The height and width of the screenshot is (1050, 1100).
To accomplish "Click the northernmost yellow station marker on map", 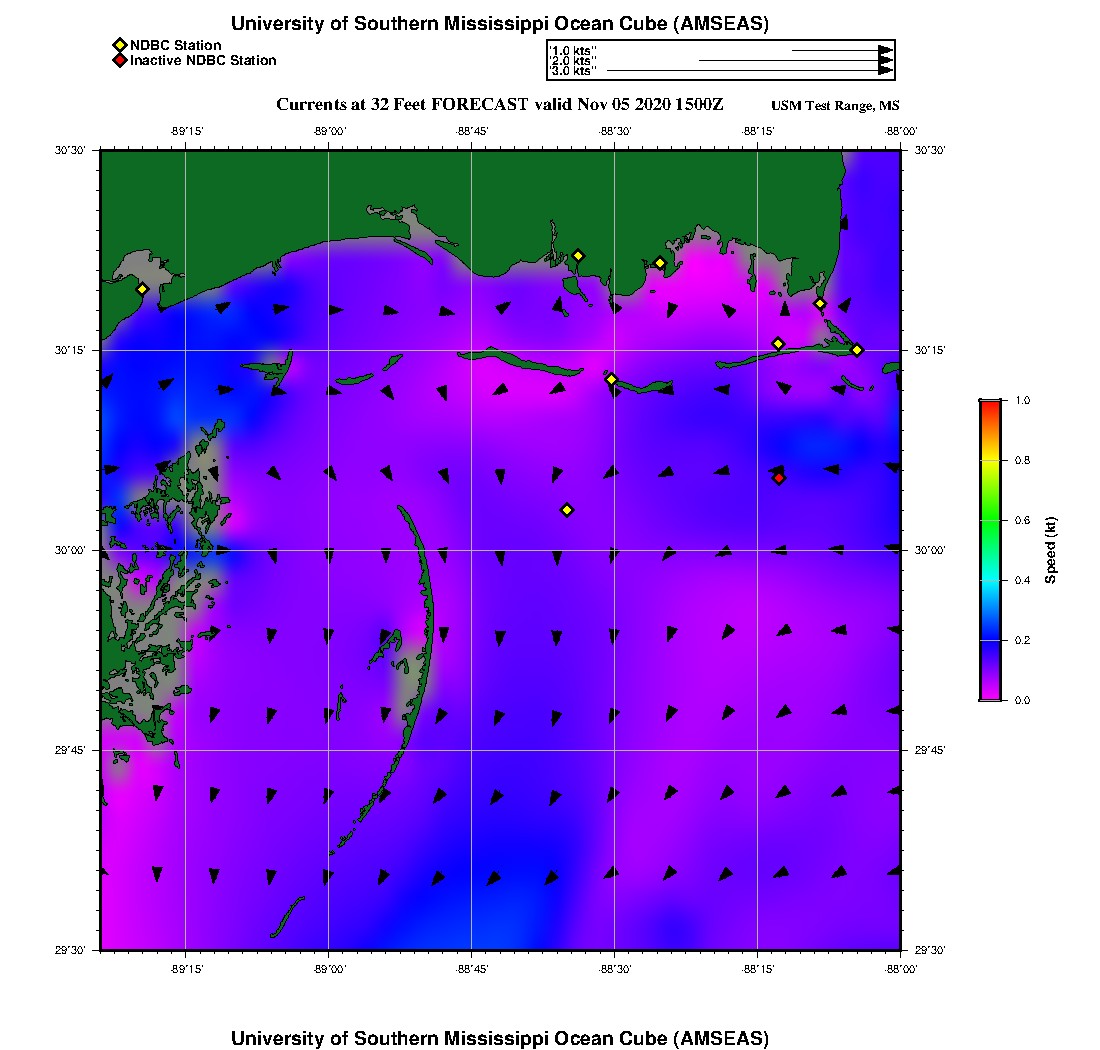I will pos(578,256).
